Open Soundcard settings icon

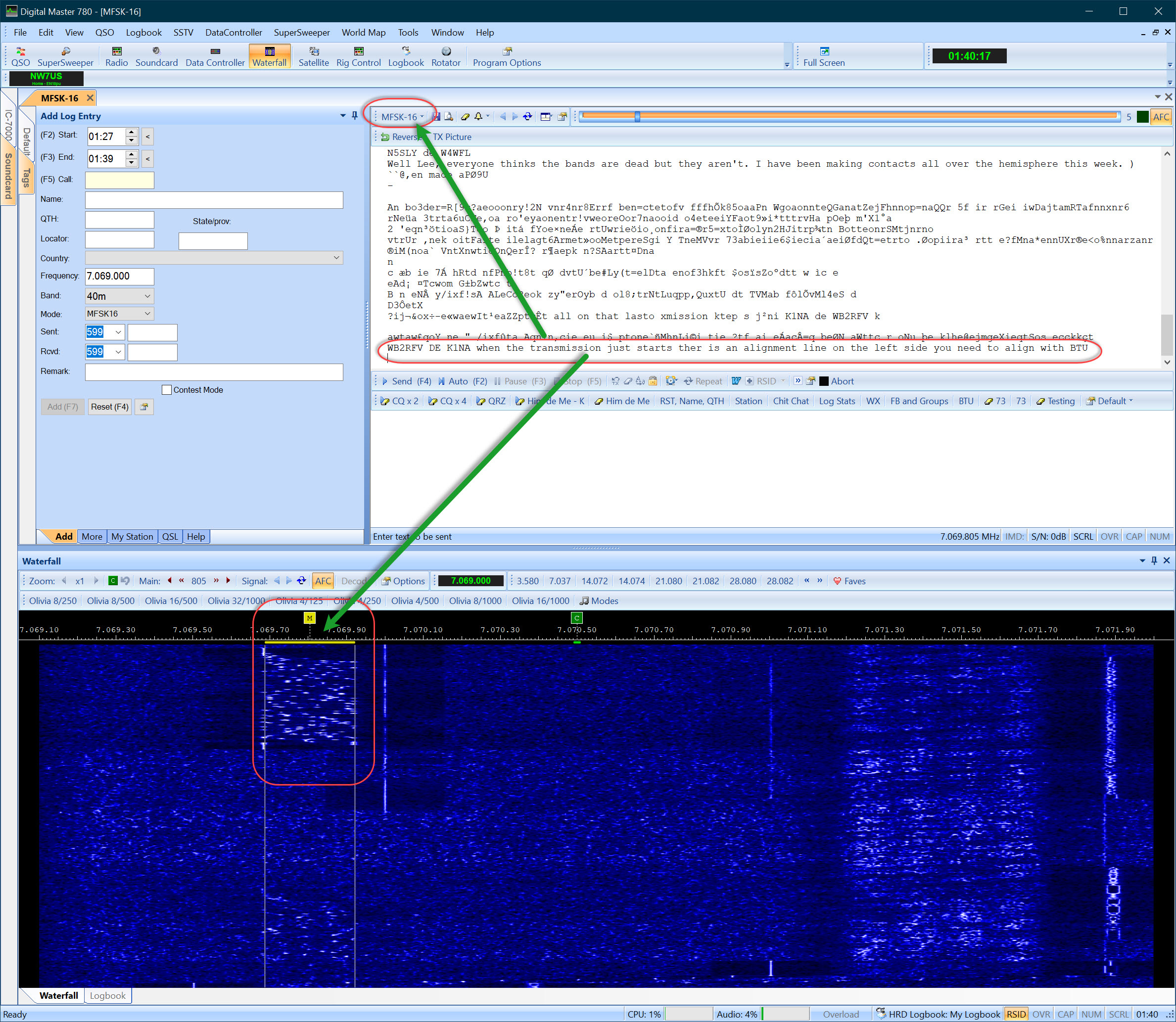[156, 57]
